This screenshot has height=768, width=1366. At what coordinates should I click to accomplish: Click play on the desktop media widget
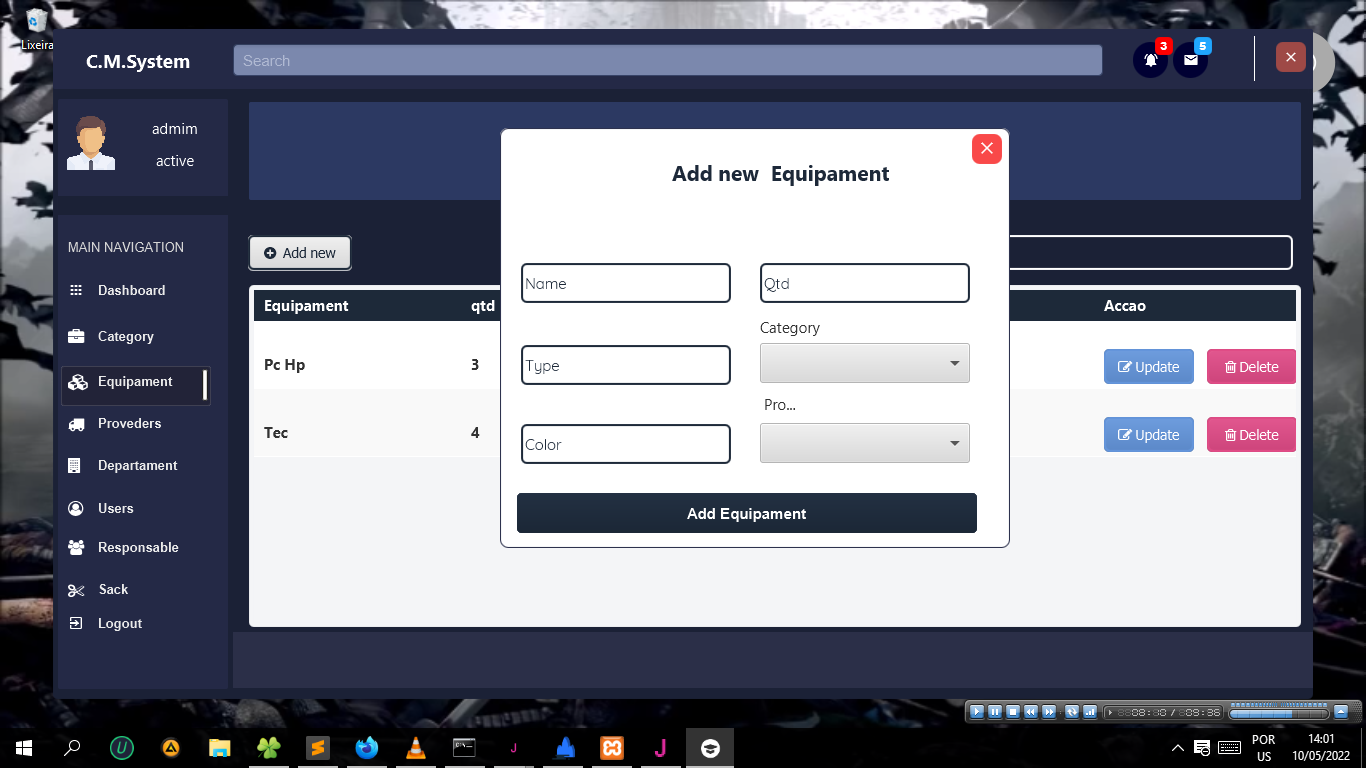click(x=977, y=712)
